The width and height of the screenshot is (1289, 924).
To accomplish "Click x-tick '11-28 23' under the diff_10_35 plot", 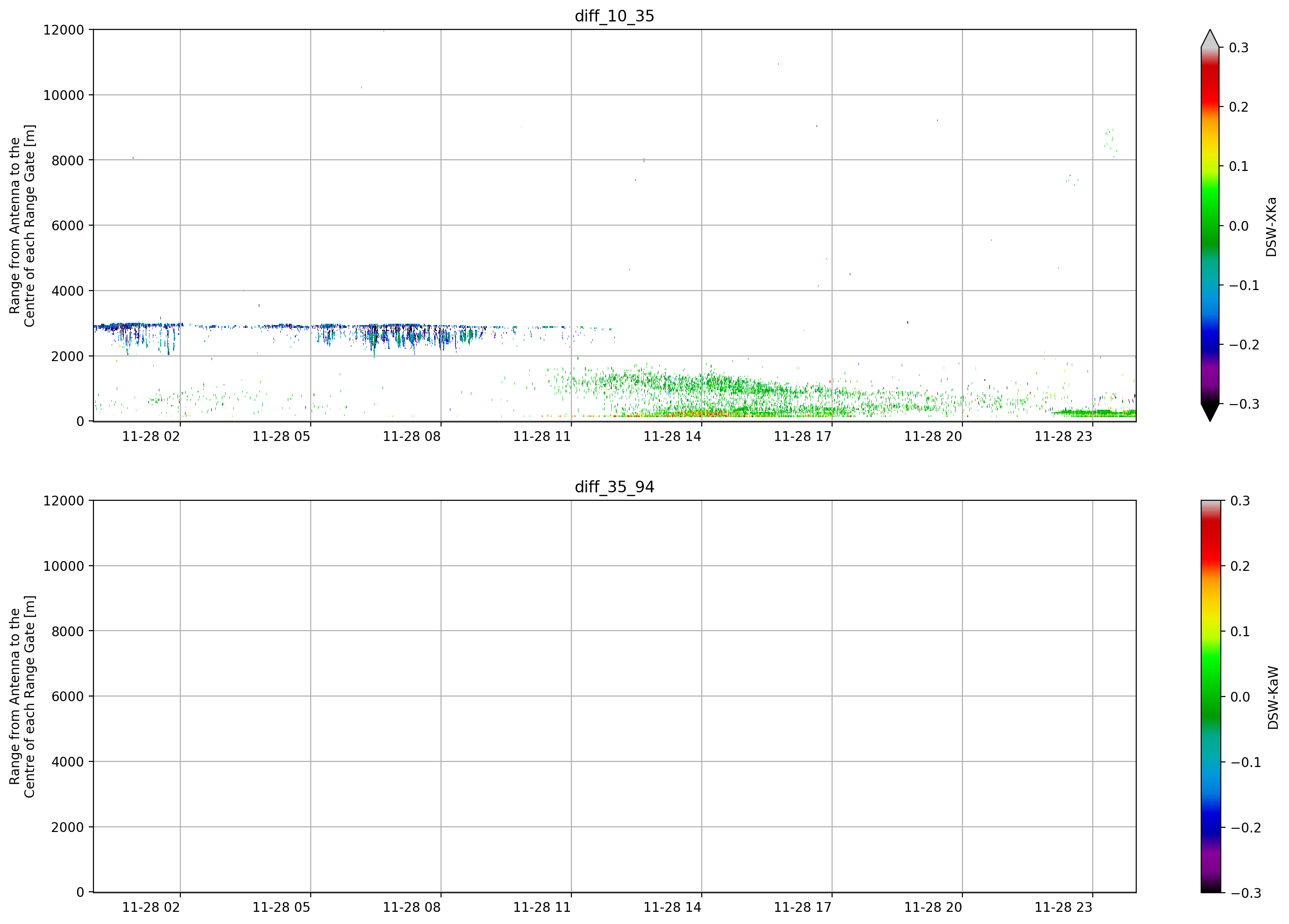I will 1063,436.
